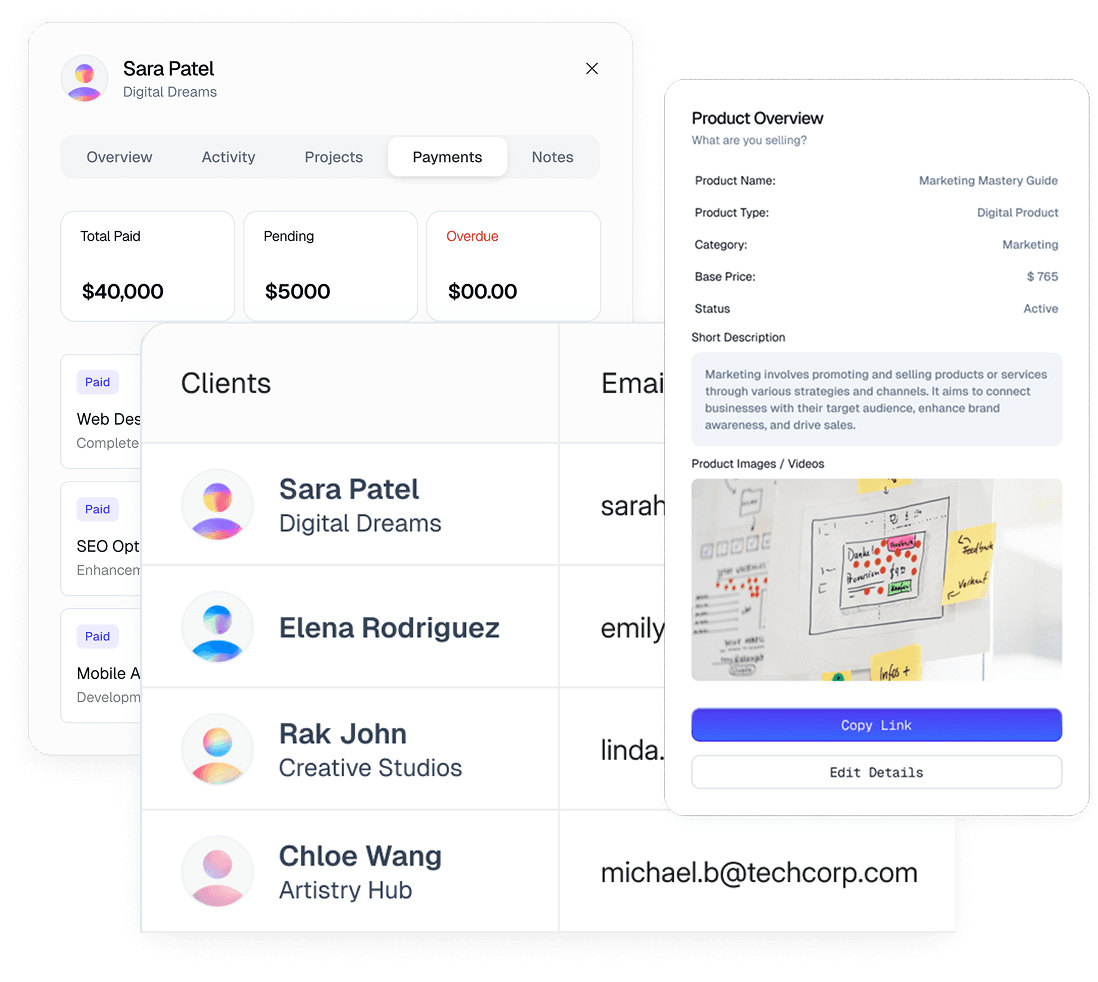This screenshot has width=1098, height=982.
Task: Click the Overdue $00.00 card
Action: pos(513,266)
